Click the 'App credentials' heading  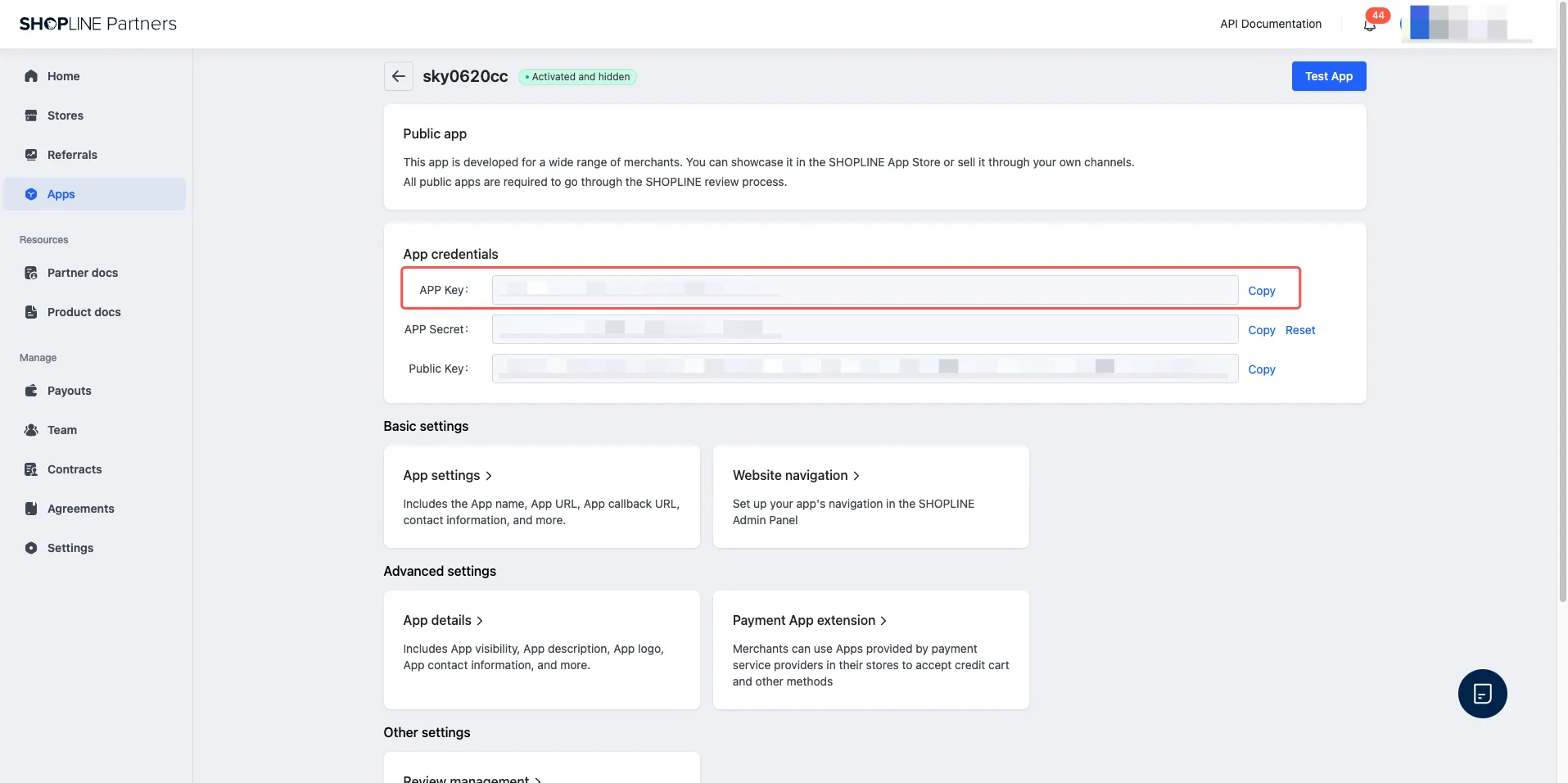[450, 254]
